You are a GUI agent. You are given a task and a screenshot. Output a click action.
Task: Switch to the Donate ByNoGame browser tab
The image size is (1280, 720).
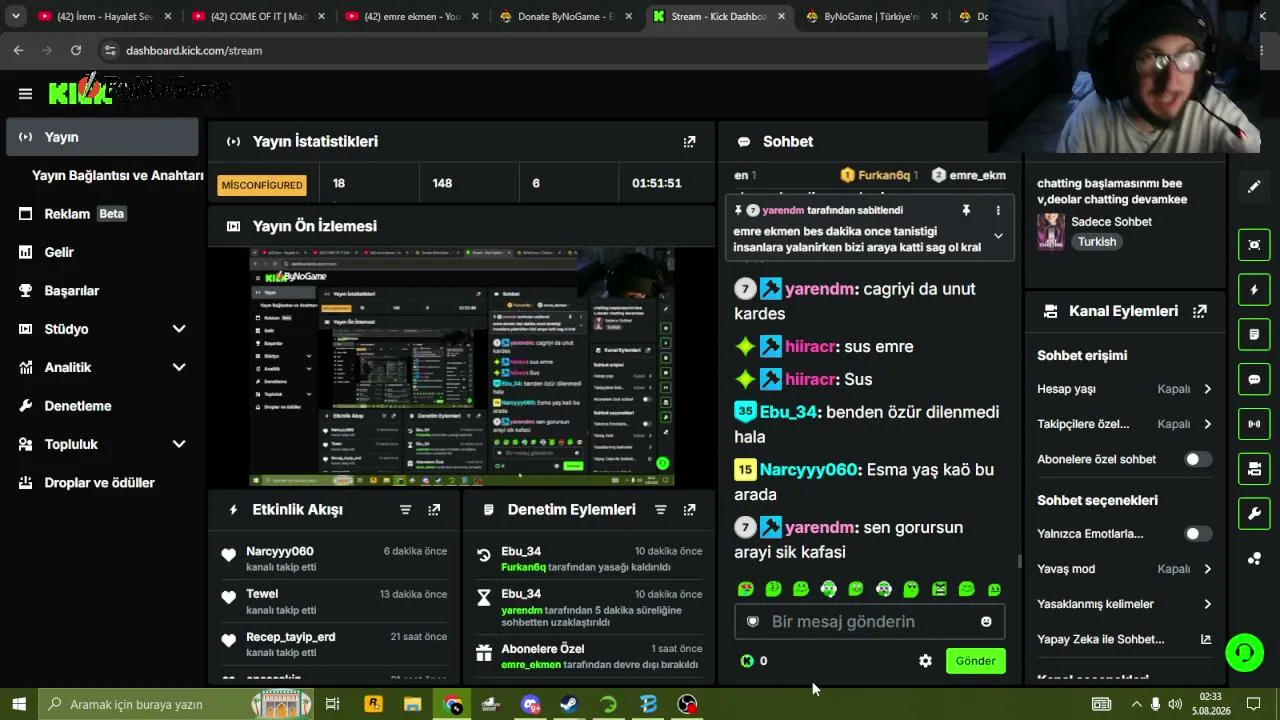pos(565,16)
